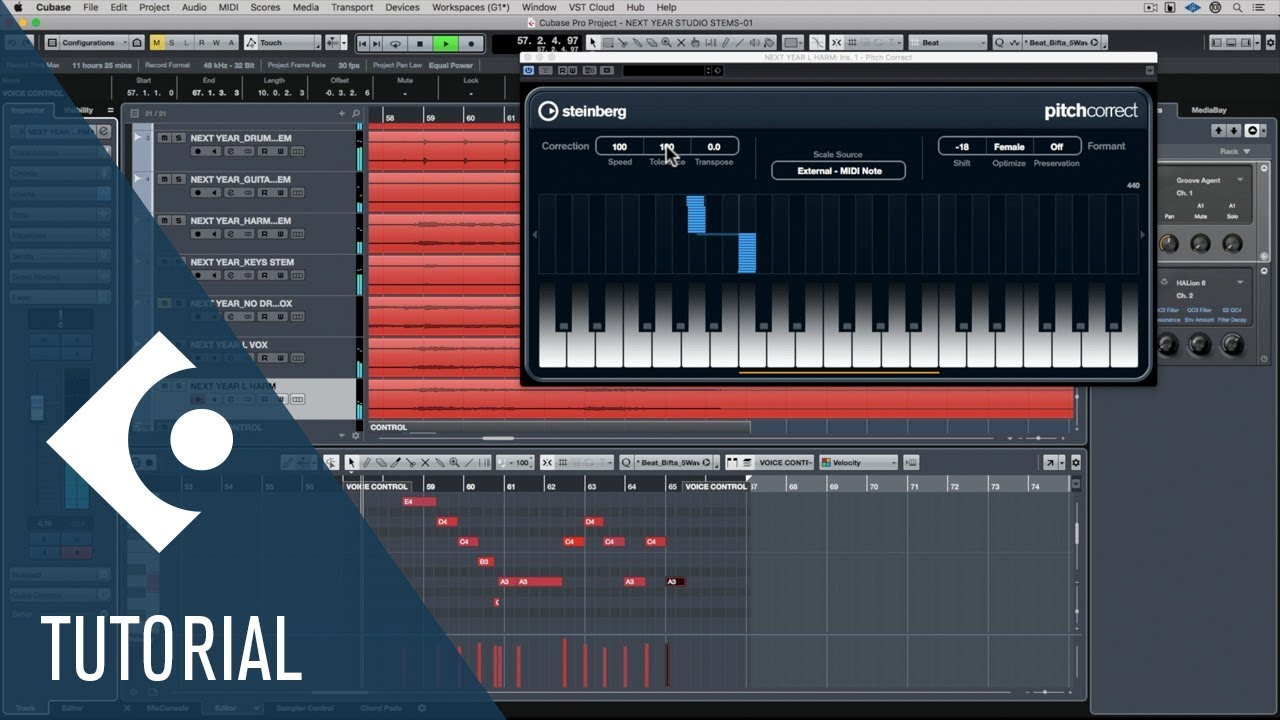The image size is (1280, 720).
Task: Open Key Editor setup gear icon
Action: (x=1076, y=462)
